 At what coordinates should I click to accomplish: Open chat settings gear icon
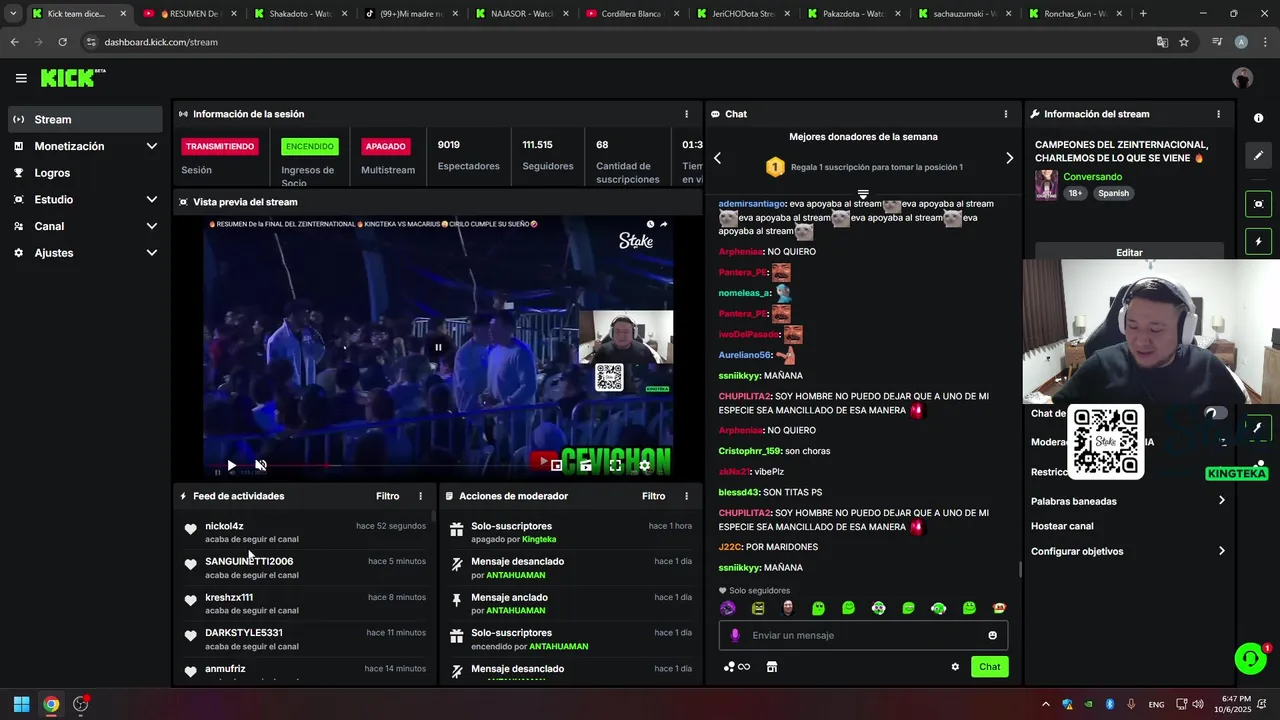[955, 667]
